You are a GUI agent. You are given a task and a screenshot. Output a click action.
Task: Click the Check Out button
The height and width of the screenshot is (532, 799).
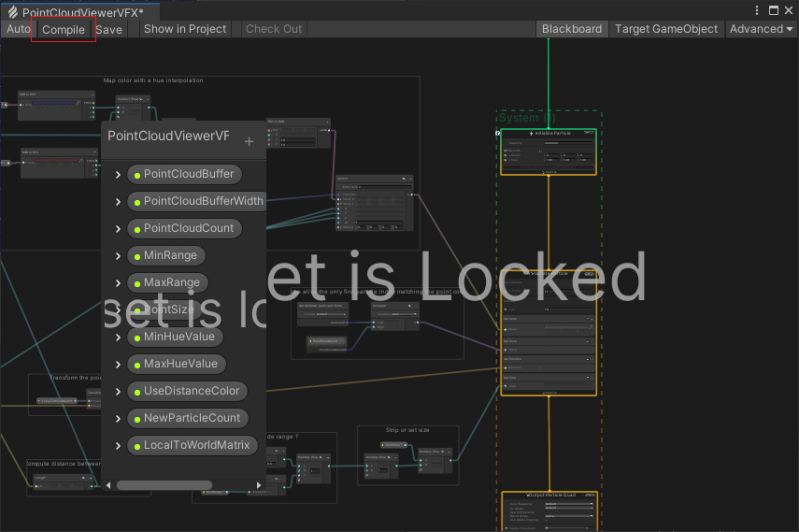tap(274, 29)
